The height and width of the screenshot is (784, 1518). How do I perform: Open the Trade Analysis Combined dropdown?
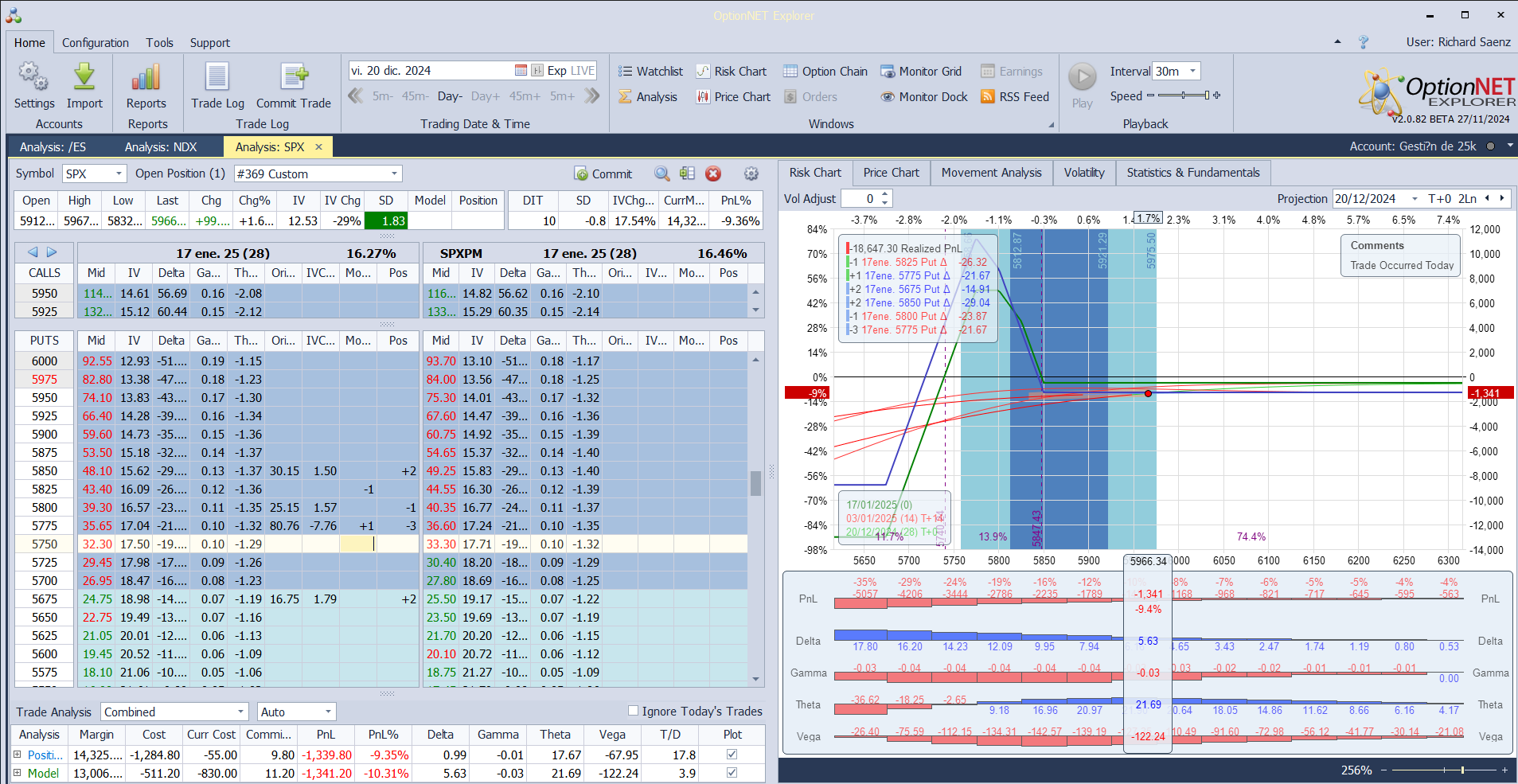(175, 712)
